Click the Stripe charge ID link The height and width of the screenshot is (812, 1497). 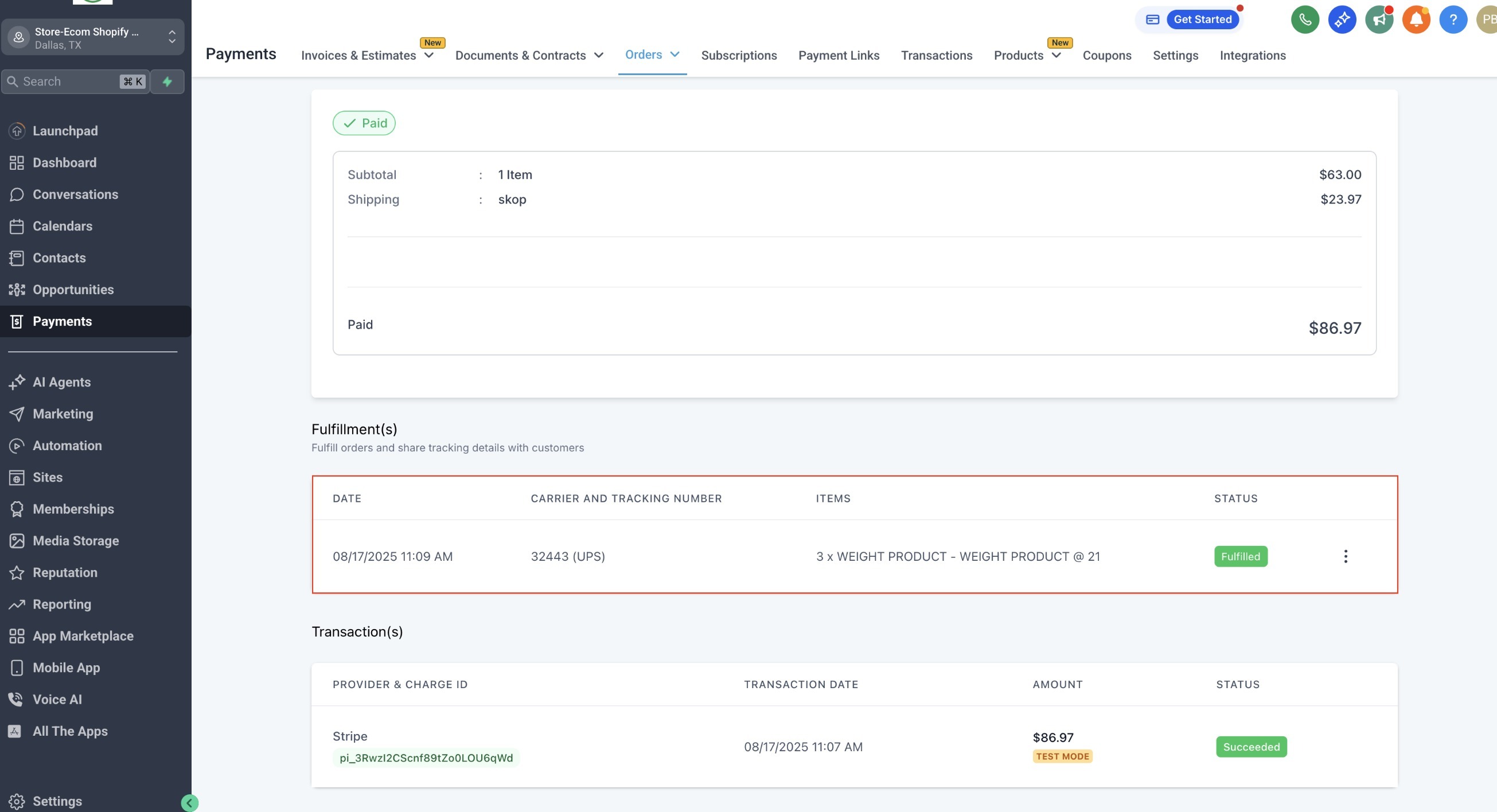[426, 758]
